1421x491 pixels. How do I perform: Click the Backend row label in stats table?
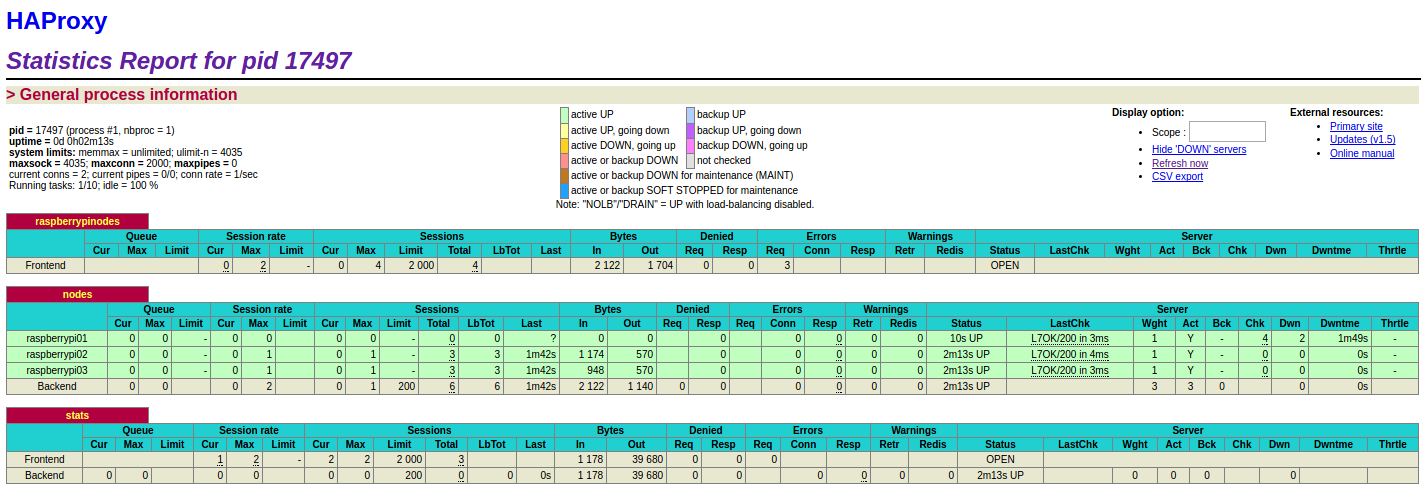pyautogui.click(x=45, y=475)
